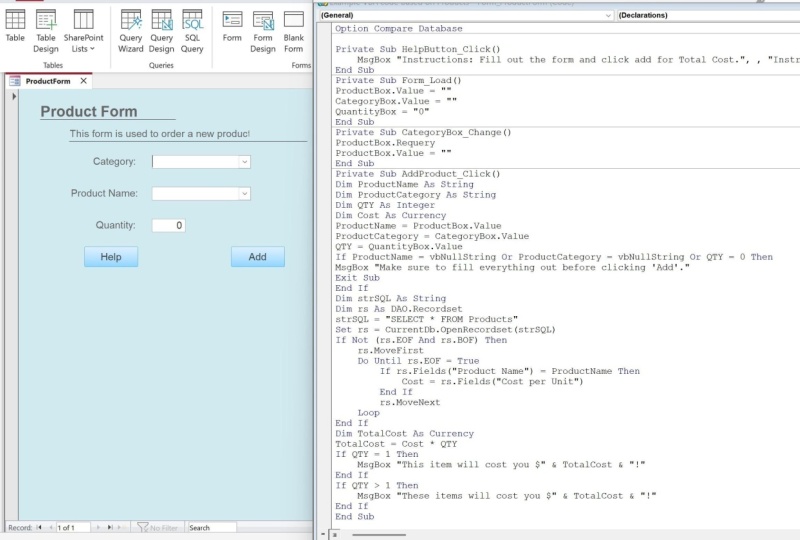The height and width of the screenshot is (540, 800).
Task: Open the Category combo box dropdown
Action: (x=245, y=162)
